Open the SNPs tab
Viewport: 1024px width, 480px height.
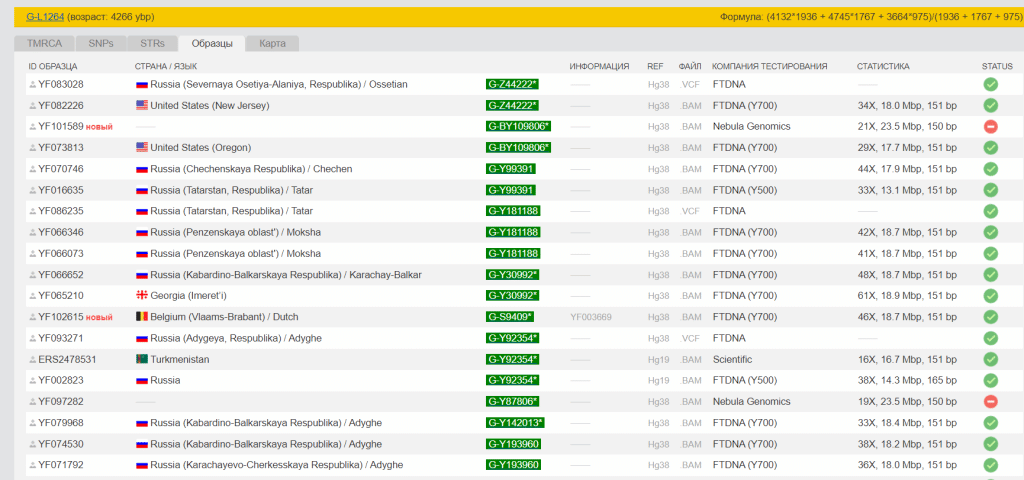101,43
